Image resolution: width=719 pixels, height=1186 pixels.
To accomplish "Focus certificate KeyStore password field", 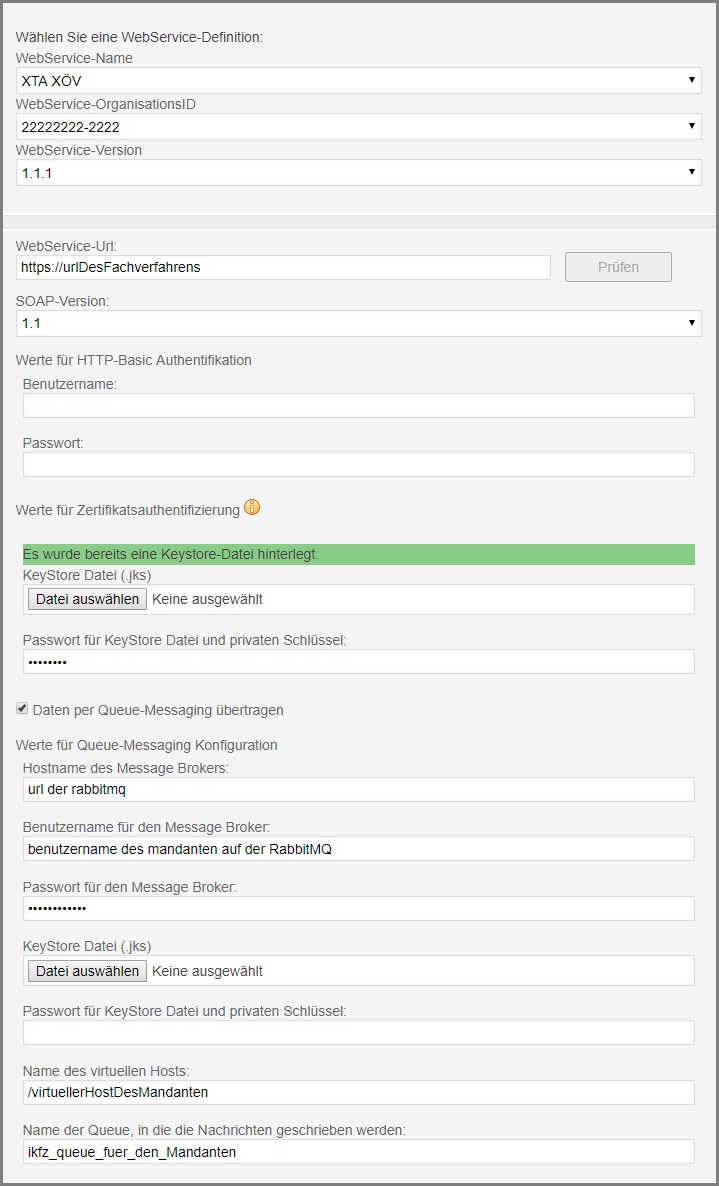I will 358,661.
